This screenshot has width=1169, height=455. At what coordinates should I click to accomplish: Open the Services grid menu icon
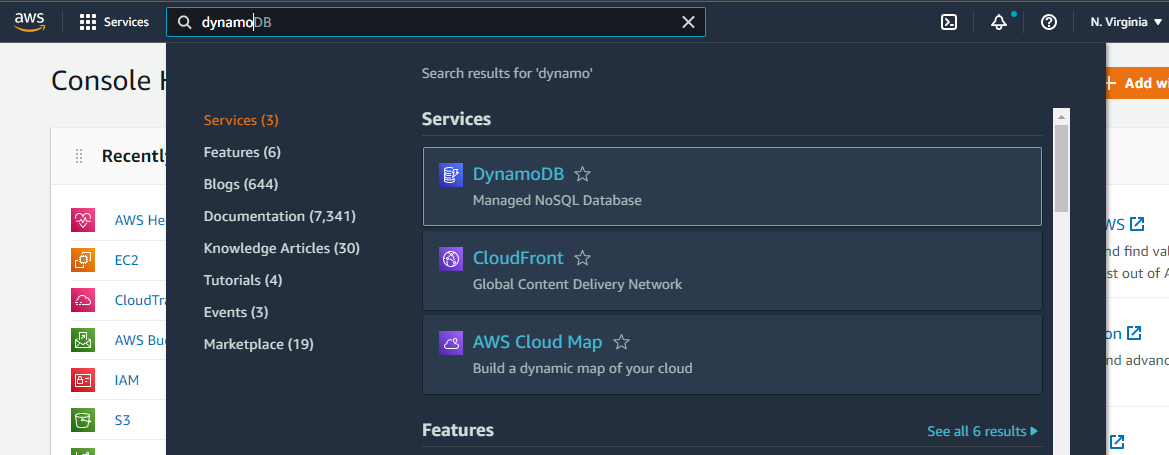click(88, 22)
